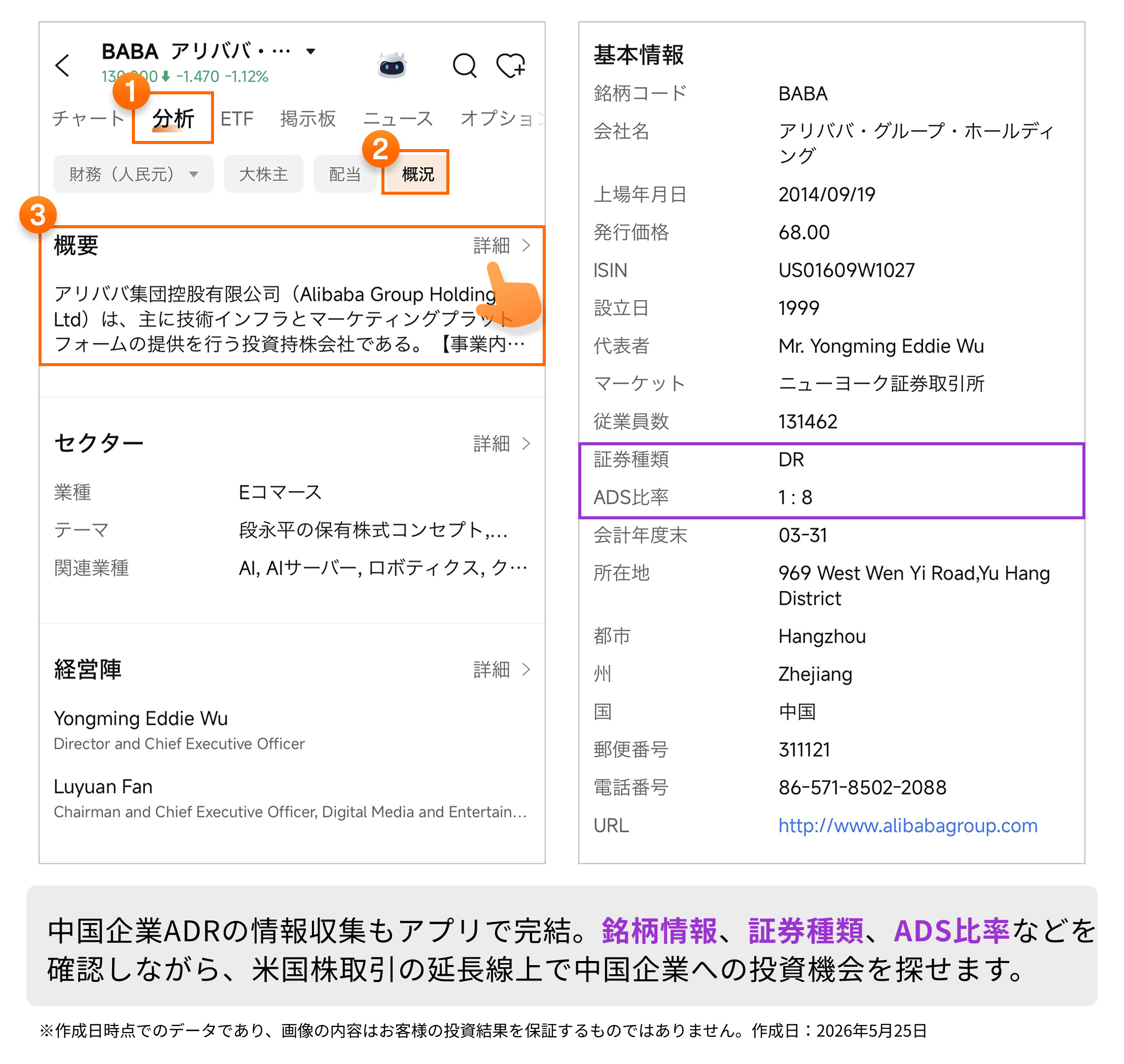Select the 業種 value Eコマース
The width and height of the screenshot is (1124, 1064).
[x=280, y=492]
